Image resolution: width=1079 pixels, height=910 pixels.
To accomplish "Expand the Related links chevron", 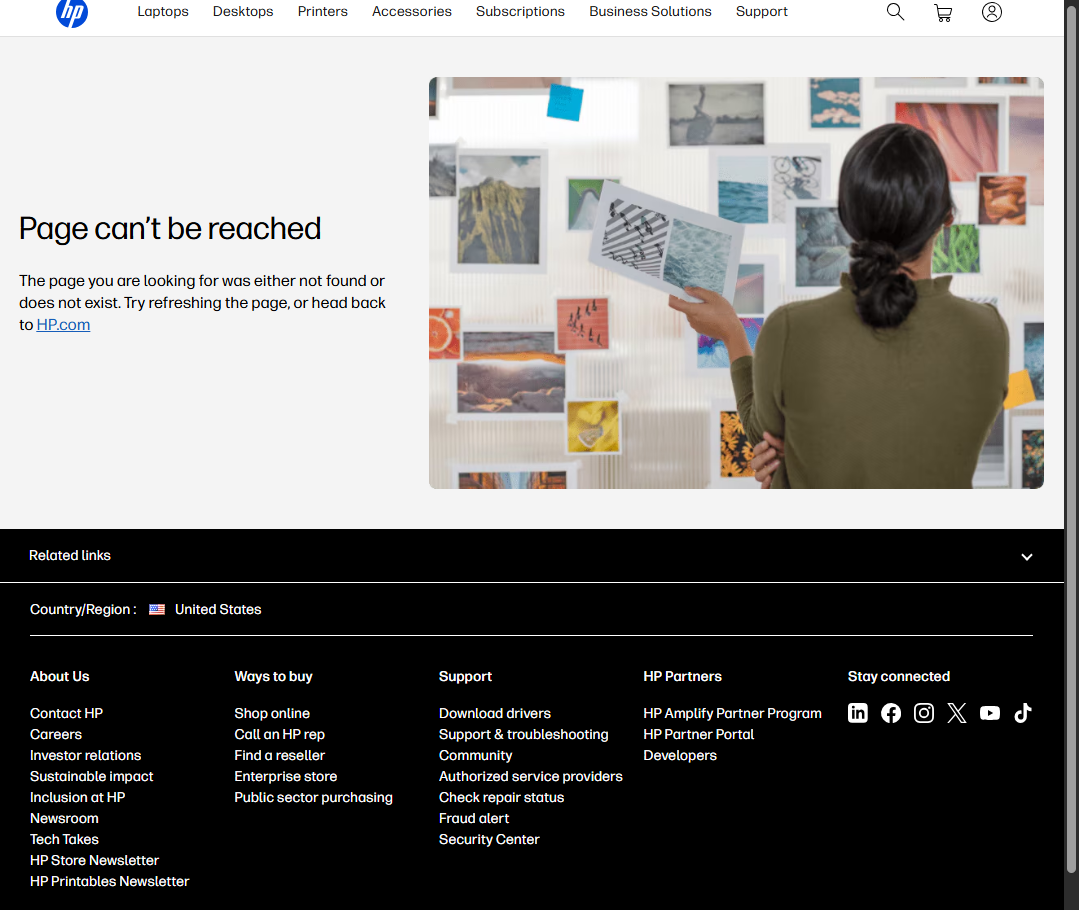I will 1026,556.
